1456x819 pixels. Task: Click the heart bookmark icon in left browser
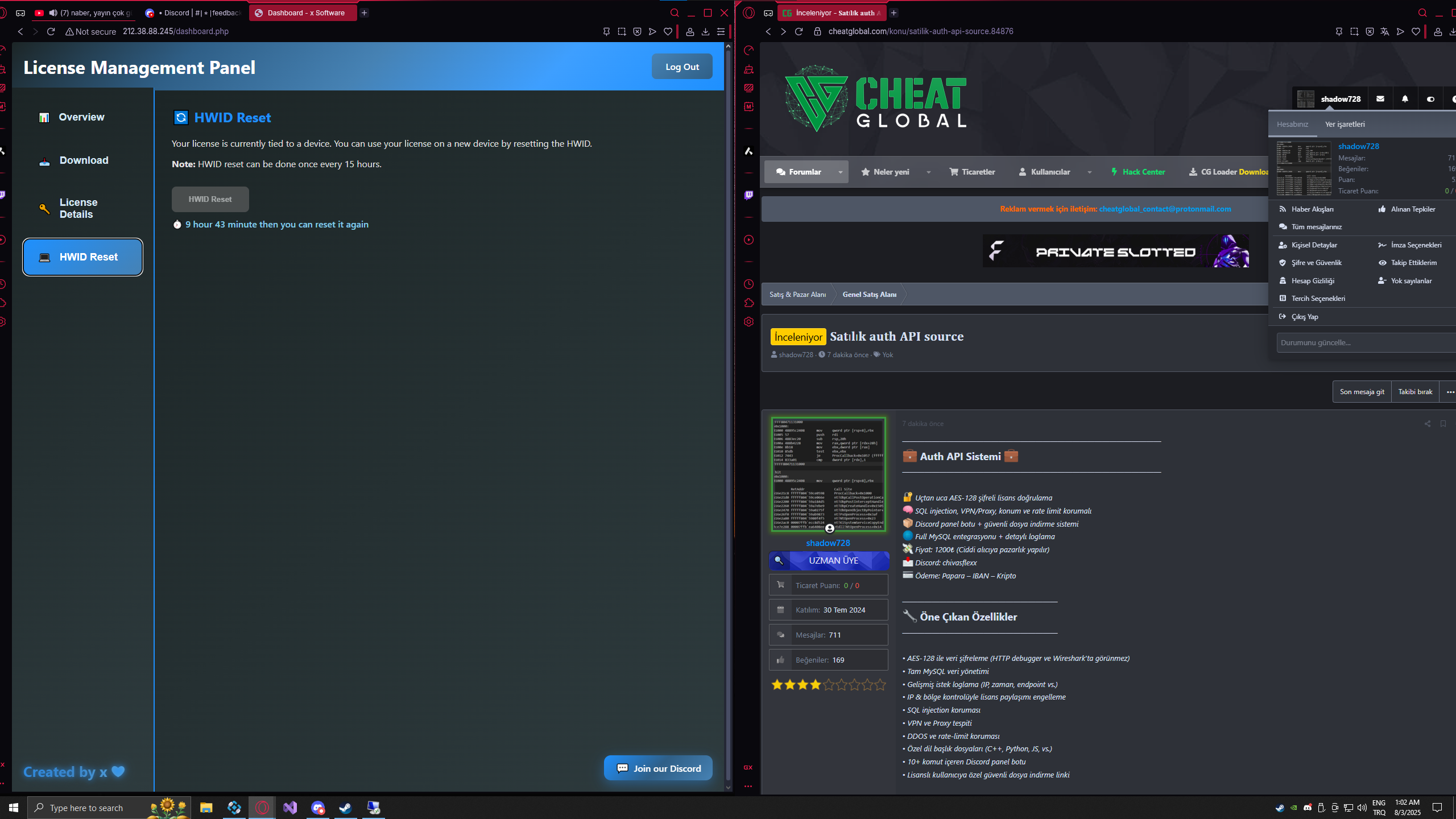(x=668, y=32)
